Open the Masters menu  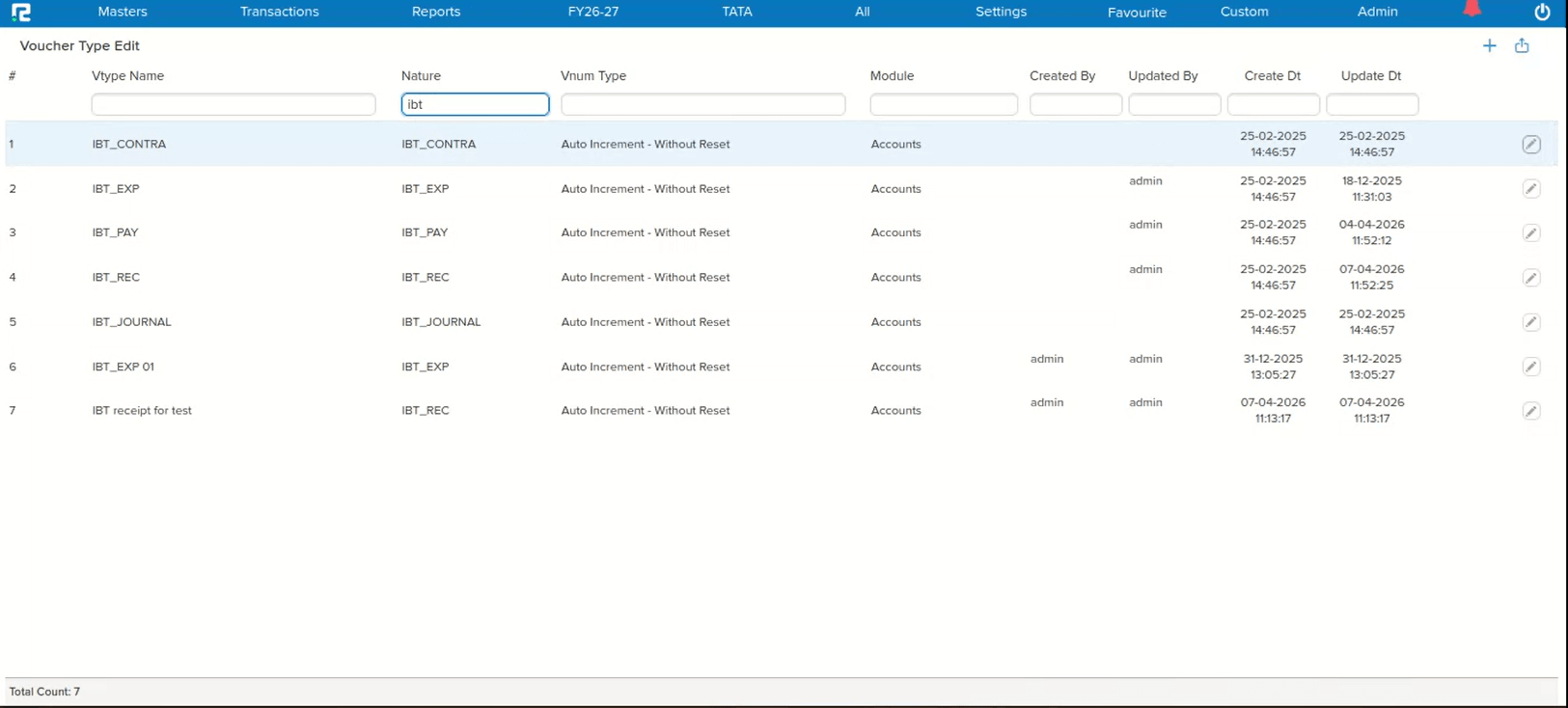[x=123, y=12]
